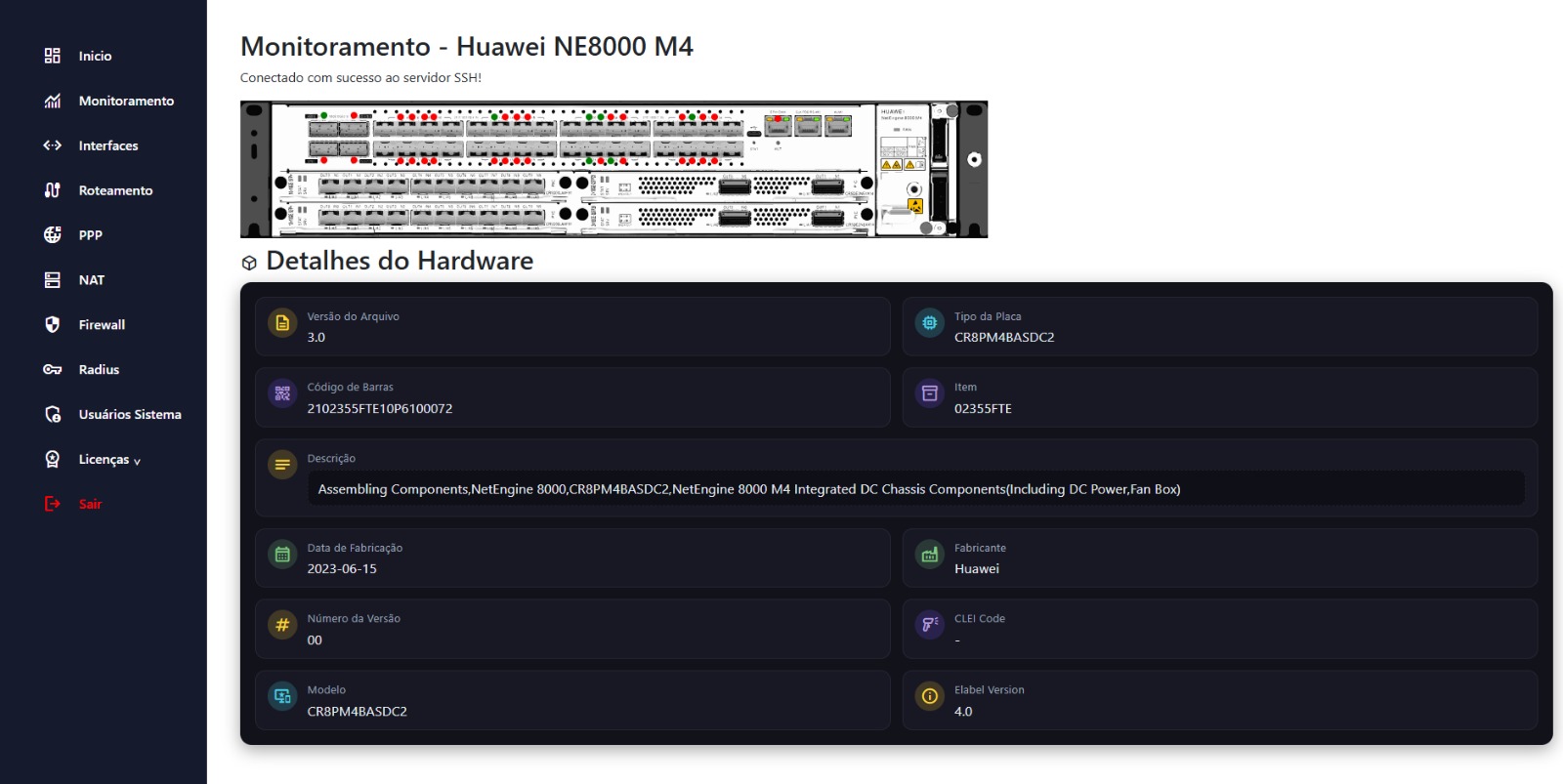Open the Usuários Sistema page link
Screen dimensions: 1563x784
tap(130, 414)
